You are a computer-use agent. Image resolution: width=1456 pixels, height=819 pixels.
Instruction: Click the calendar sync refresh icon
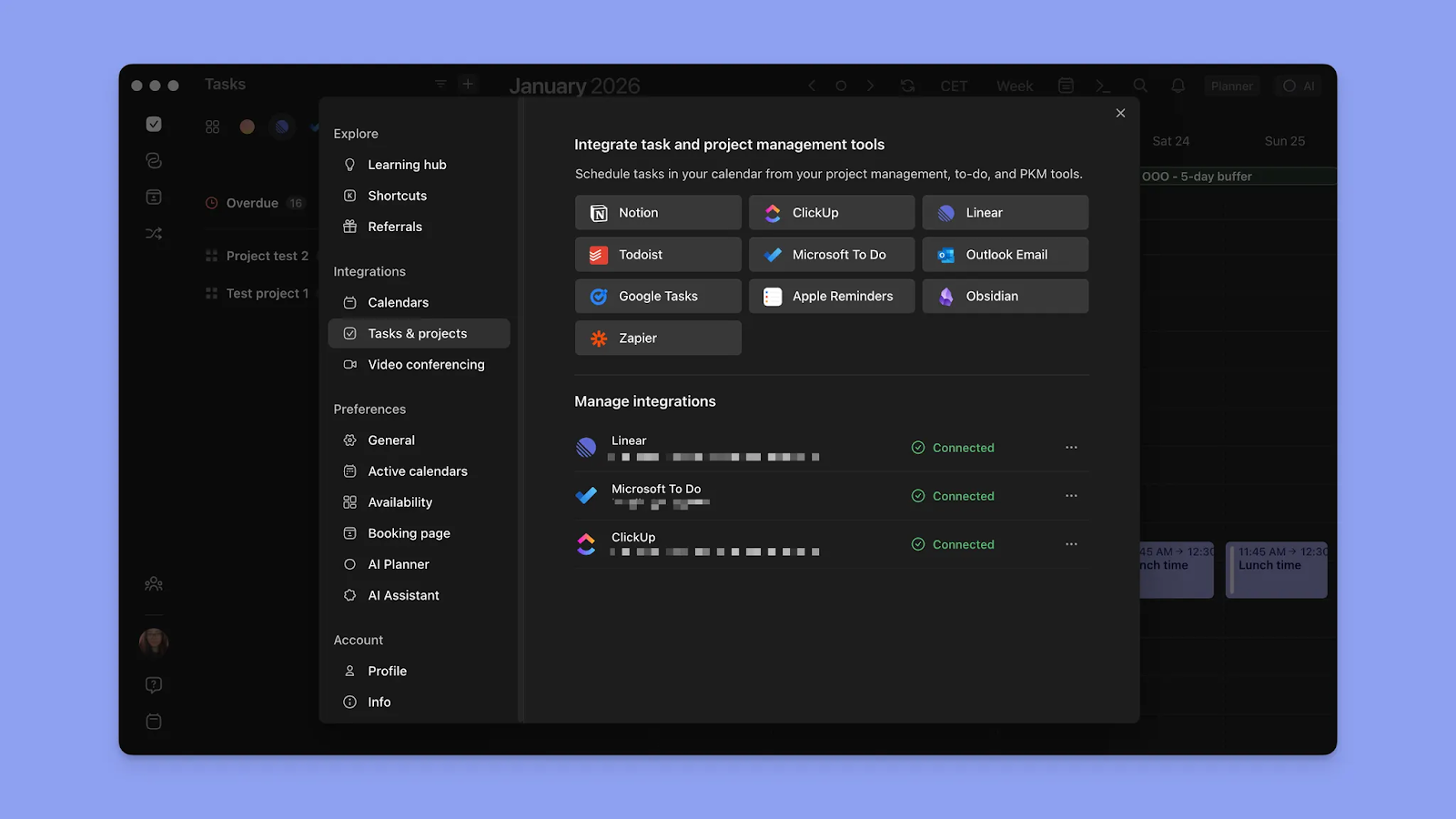pyautogui.click(x=907, y=86)
